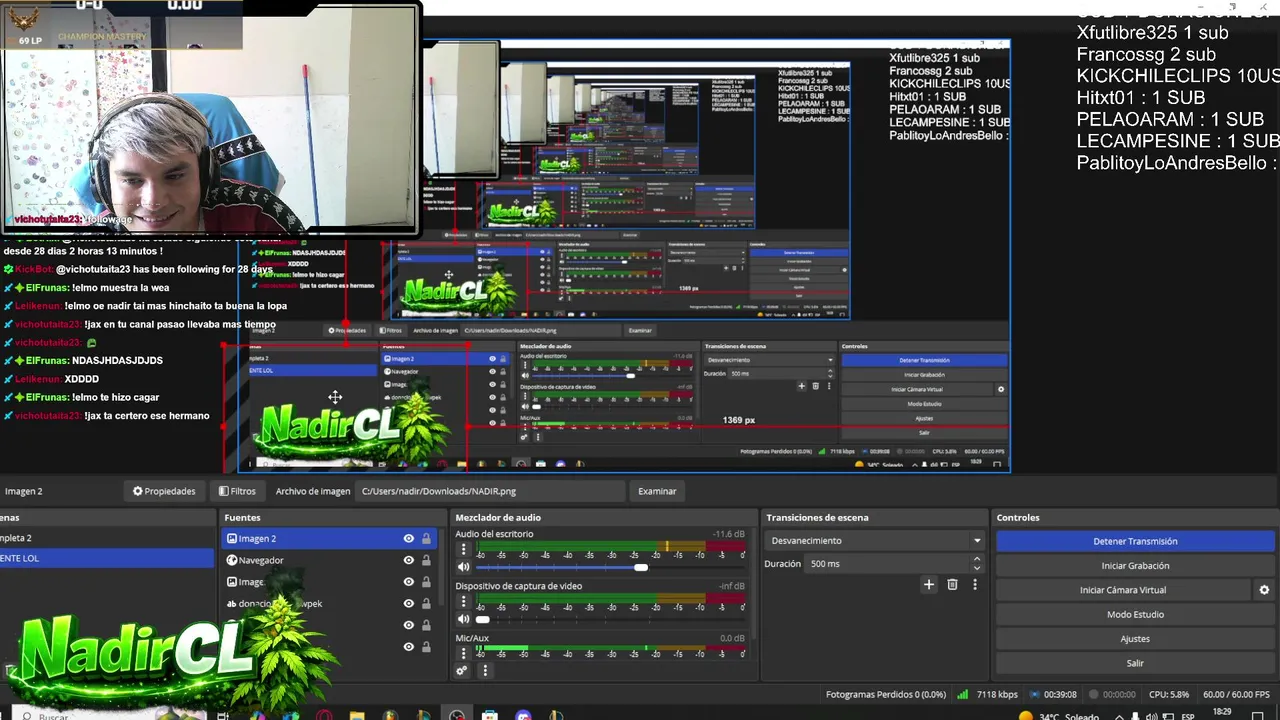Viewport: 1280px width, 720px height.
Task: Click the globe icon of Navegador source
Action: tap(232, 560)
